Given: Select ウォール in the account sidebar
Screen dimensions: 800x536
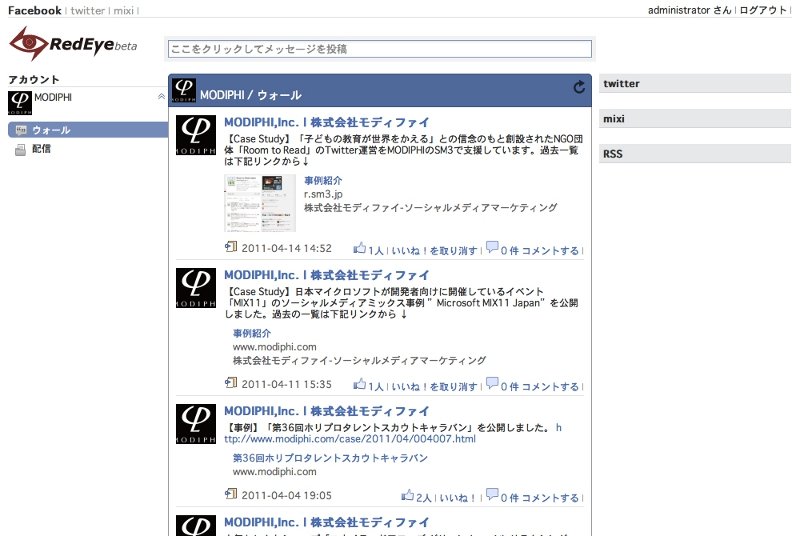Looking at the screenshot, I should 88,130.
